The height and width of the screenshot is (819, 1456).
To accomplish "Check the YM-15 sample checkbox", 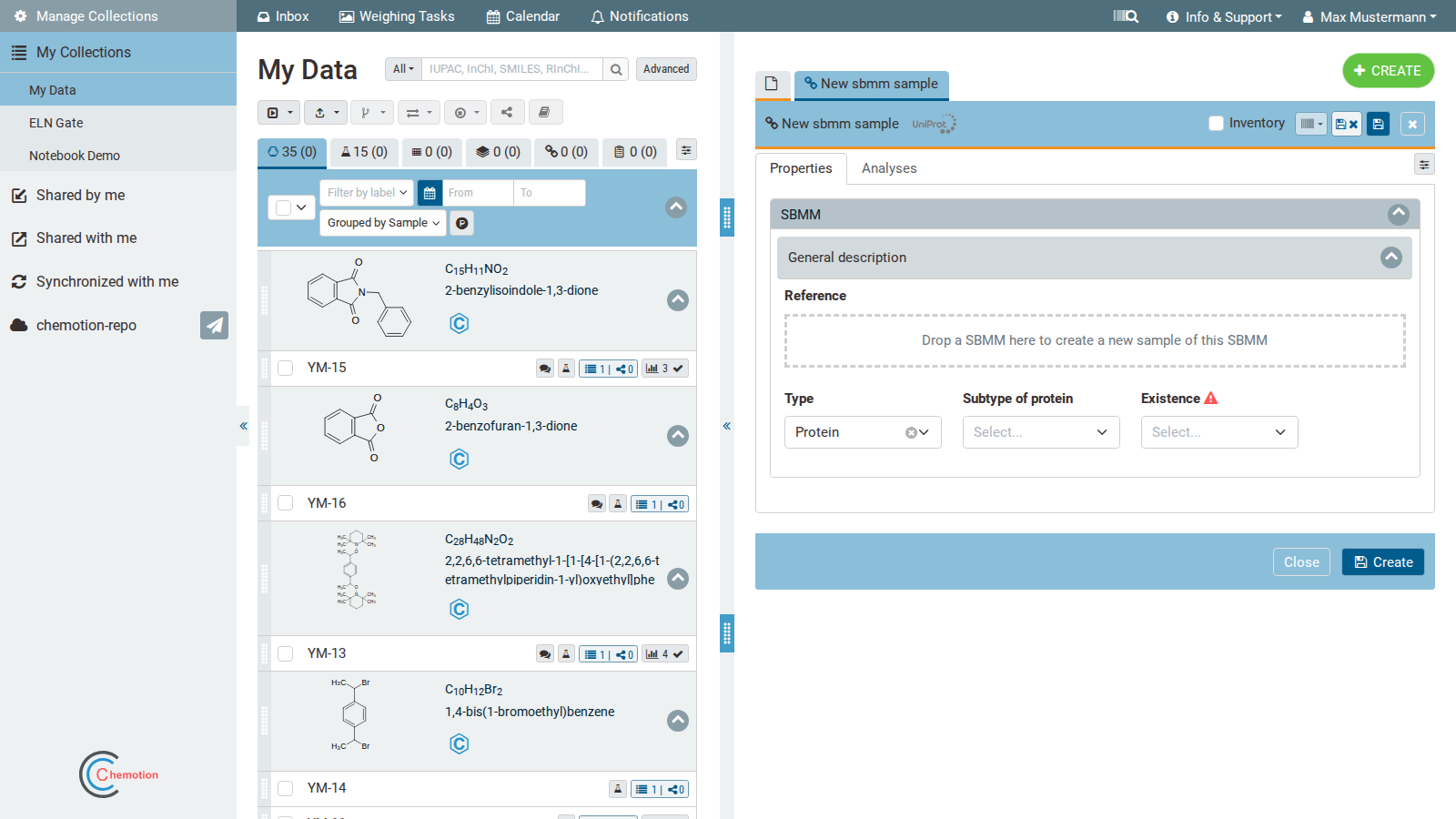I will pos(286,368).
